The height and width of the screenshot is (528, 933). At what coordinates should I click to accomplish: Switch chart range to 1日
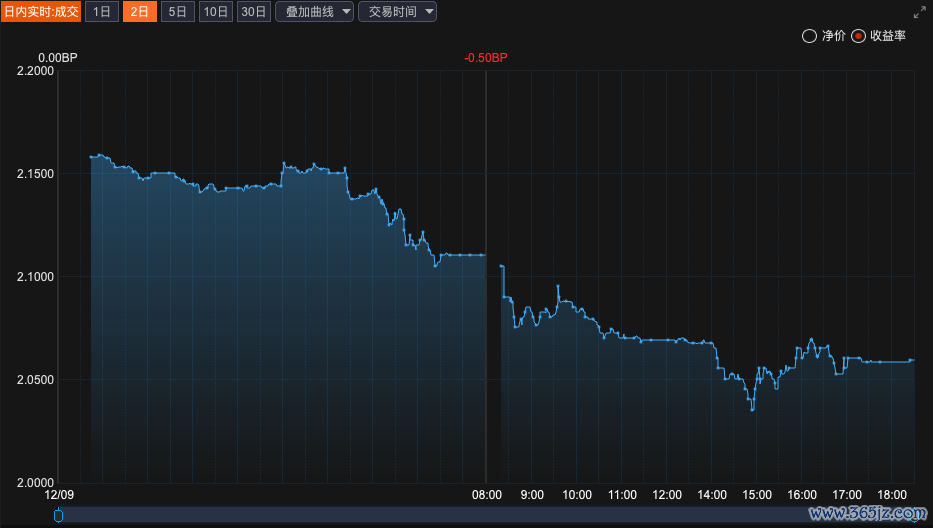[102, 11]
